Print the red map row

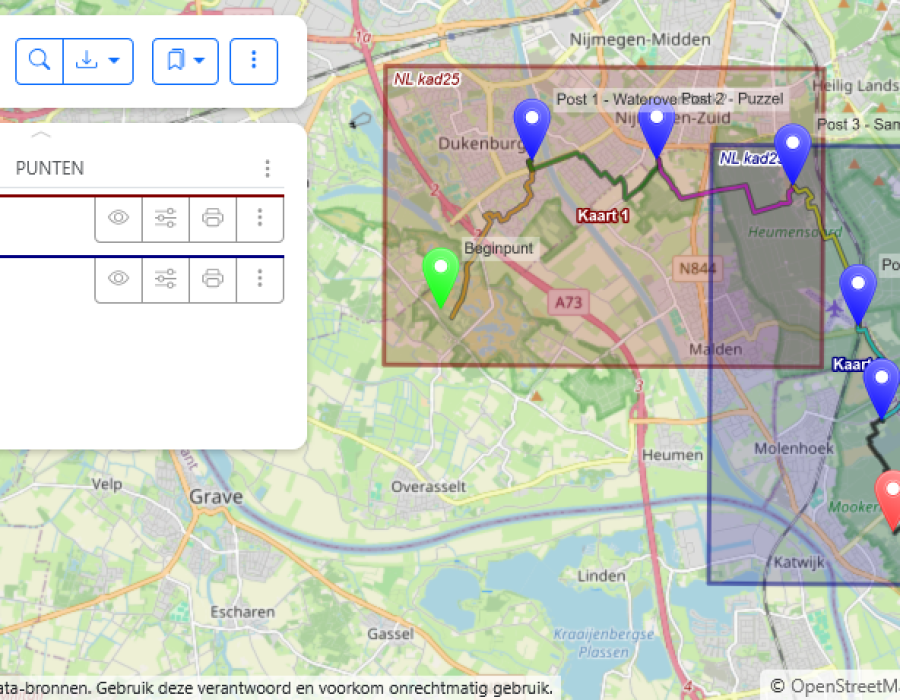coord(212,218)
